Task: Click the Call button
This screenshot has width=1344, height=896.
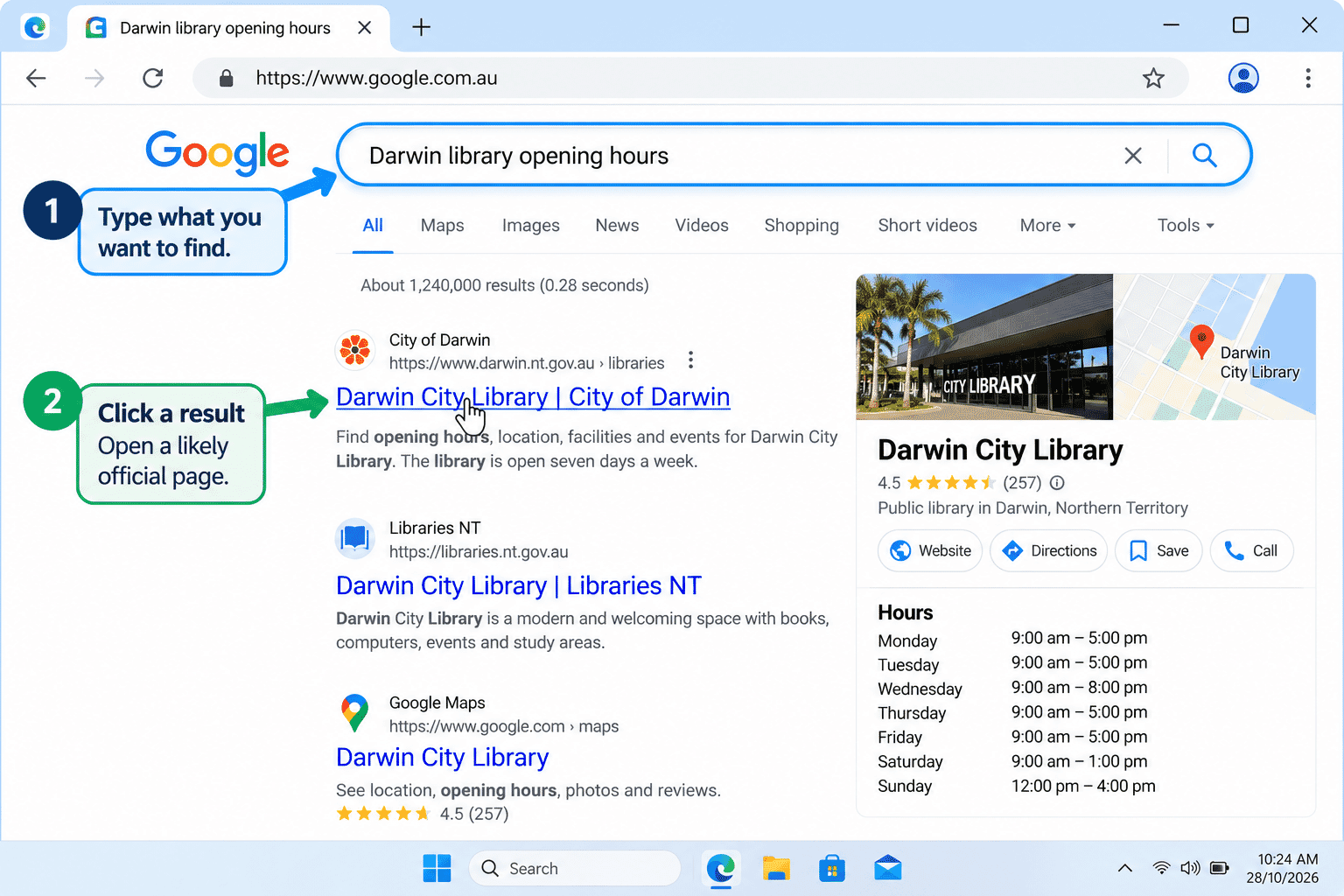Action: click(1251, 551)
